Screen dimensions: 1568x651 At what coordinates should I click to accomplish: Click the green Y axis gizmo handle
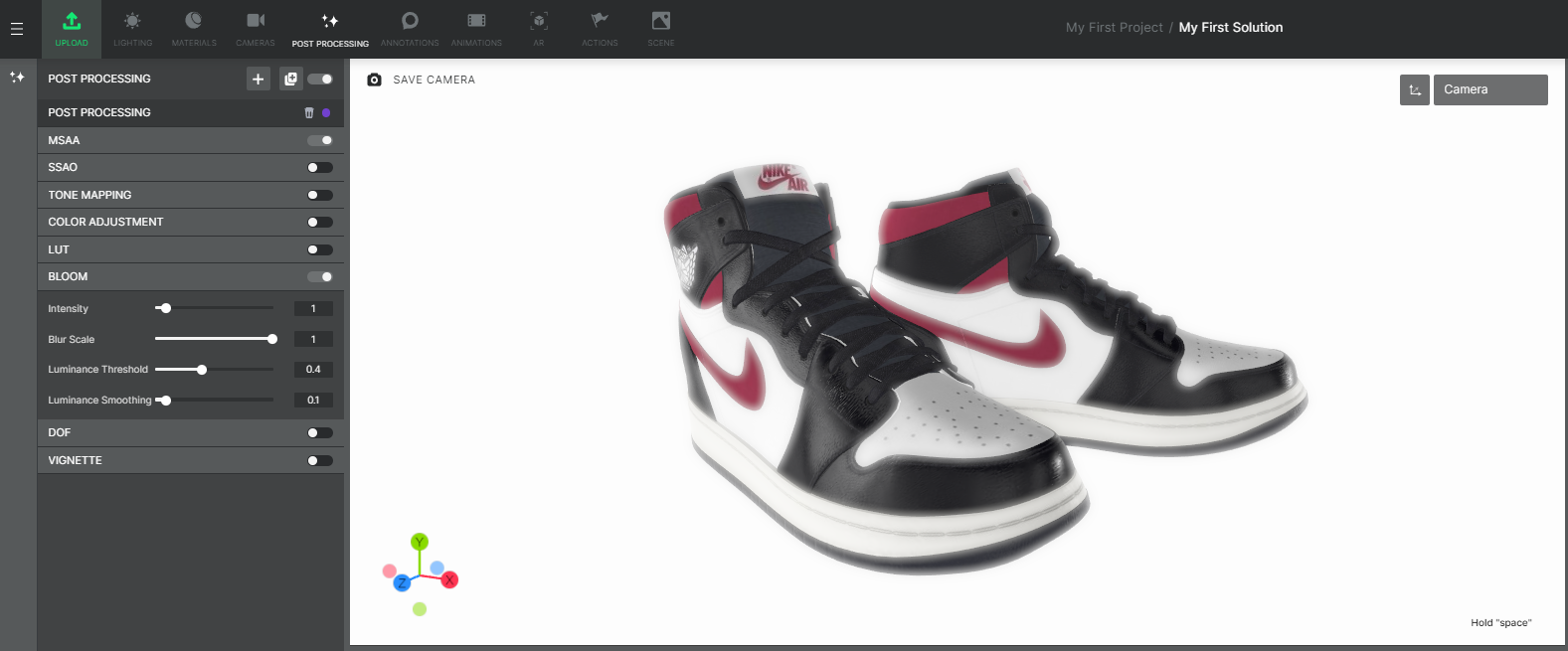point(420,542)
